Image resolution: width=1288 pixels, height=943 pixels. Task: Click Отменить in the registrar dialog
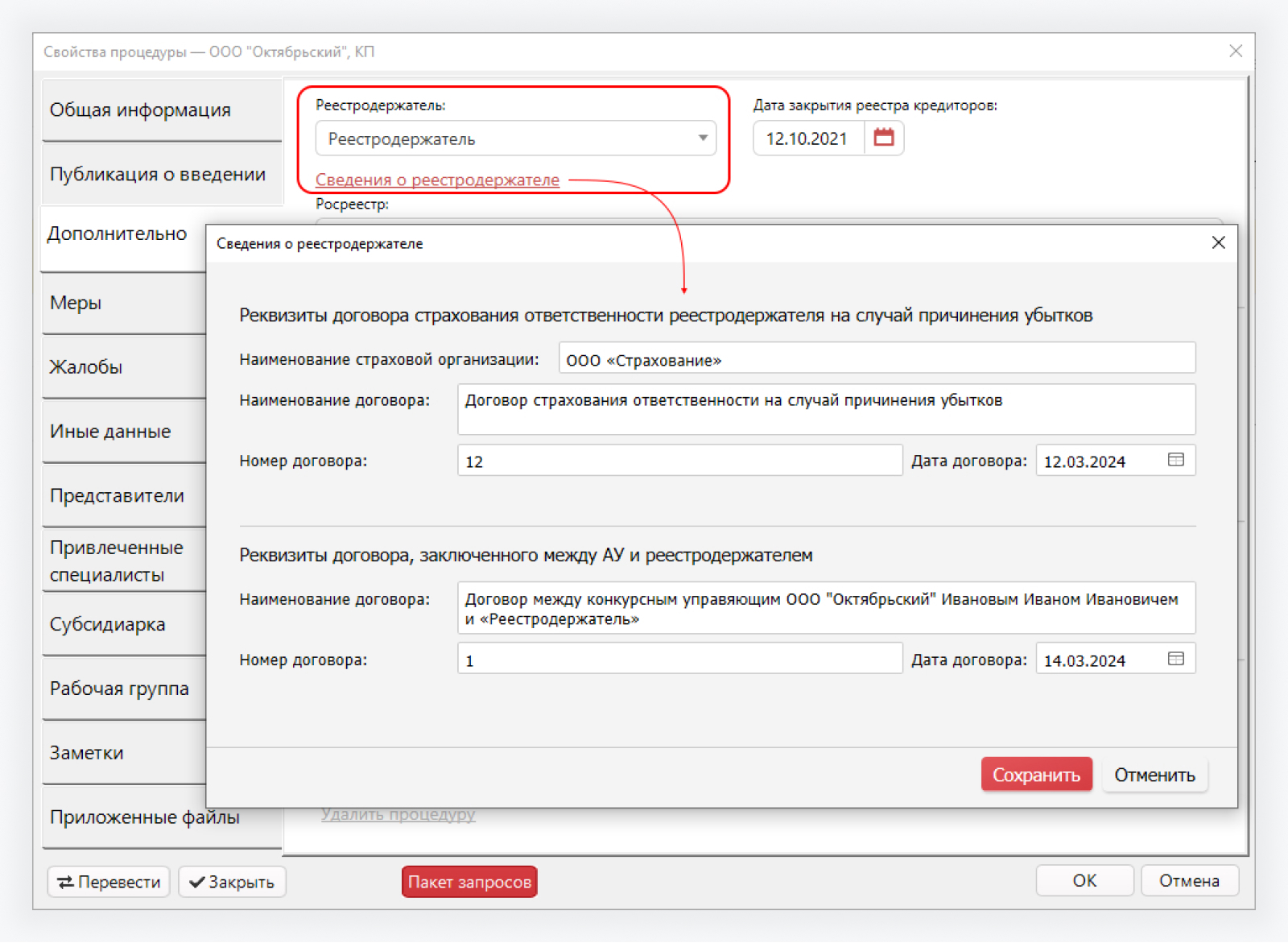pyautogui.click(x=1154, y=775)
